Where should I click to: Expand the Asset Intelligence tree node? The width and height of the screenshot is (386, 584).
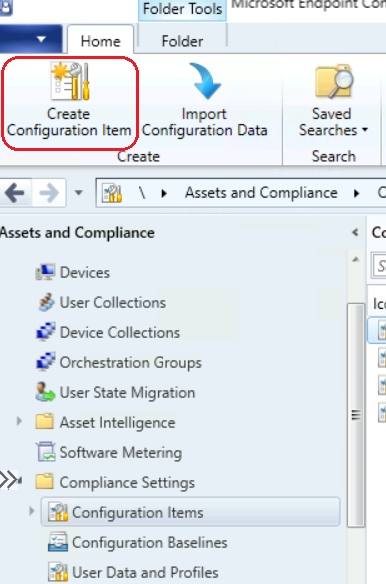[19, 422]
